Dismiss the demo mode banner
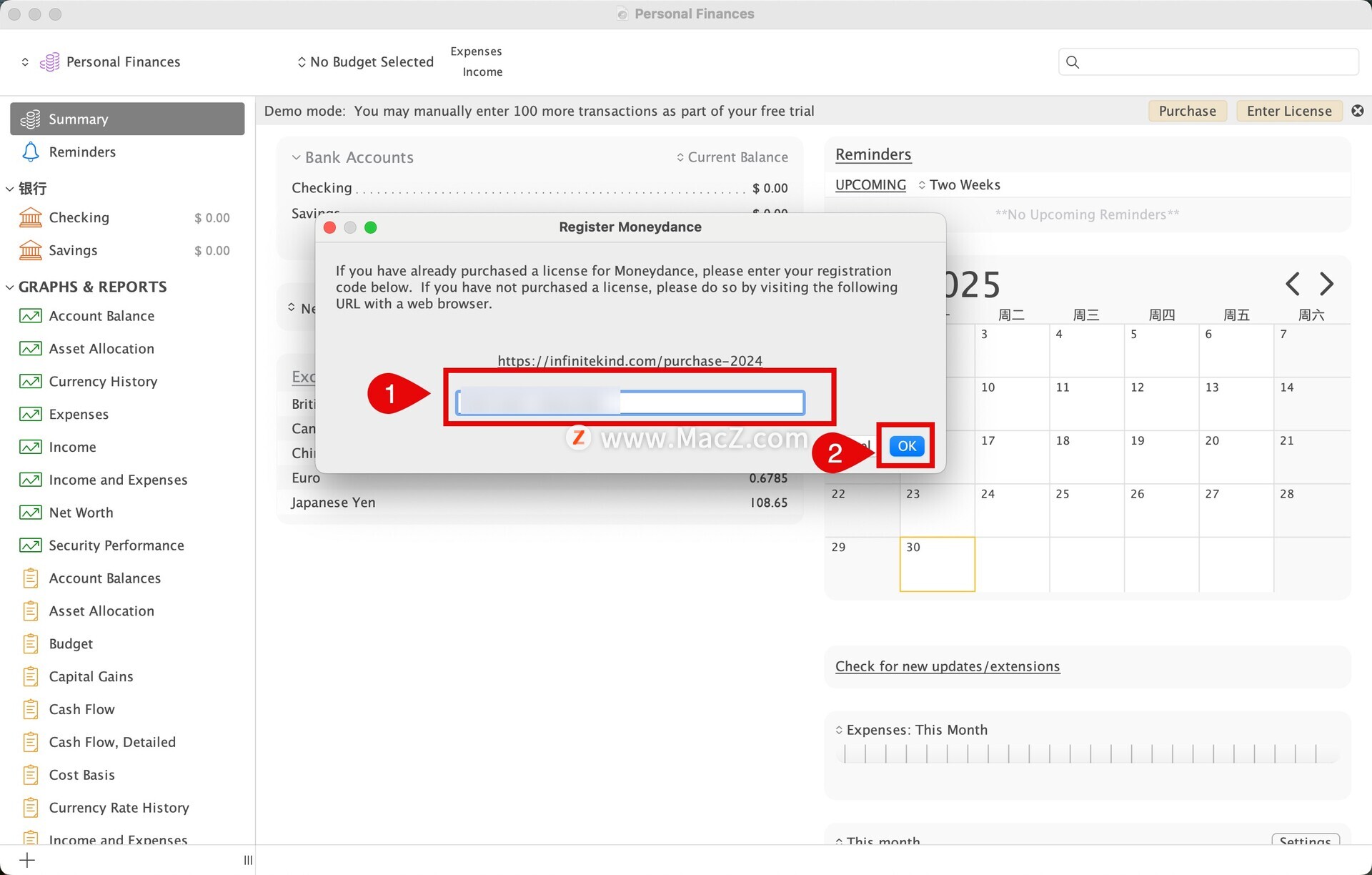 pos(1358,111)
